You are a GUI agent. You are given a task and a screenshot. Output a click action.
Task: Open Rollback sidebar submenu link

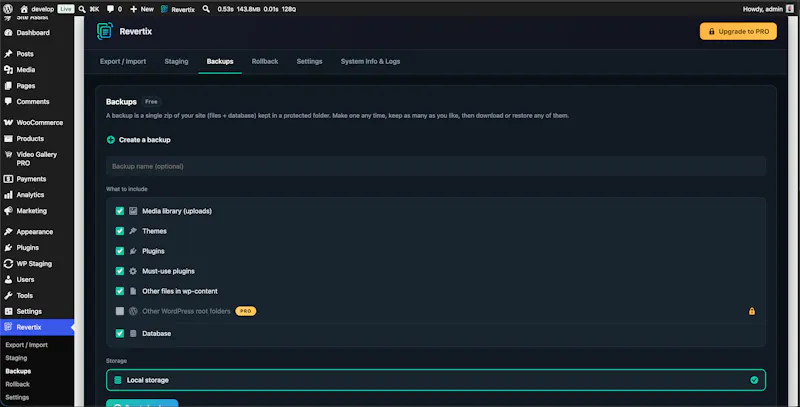(x=17, y=384)
